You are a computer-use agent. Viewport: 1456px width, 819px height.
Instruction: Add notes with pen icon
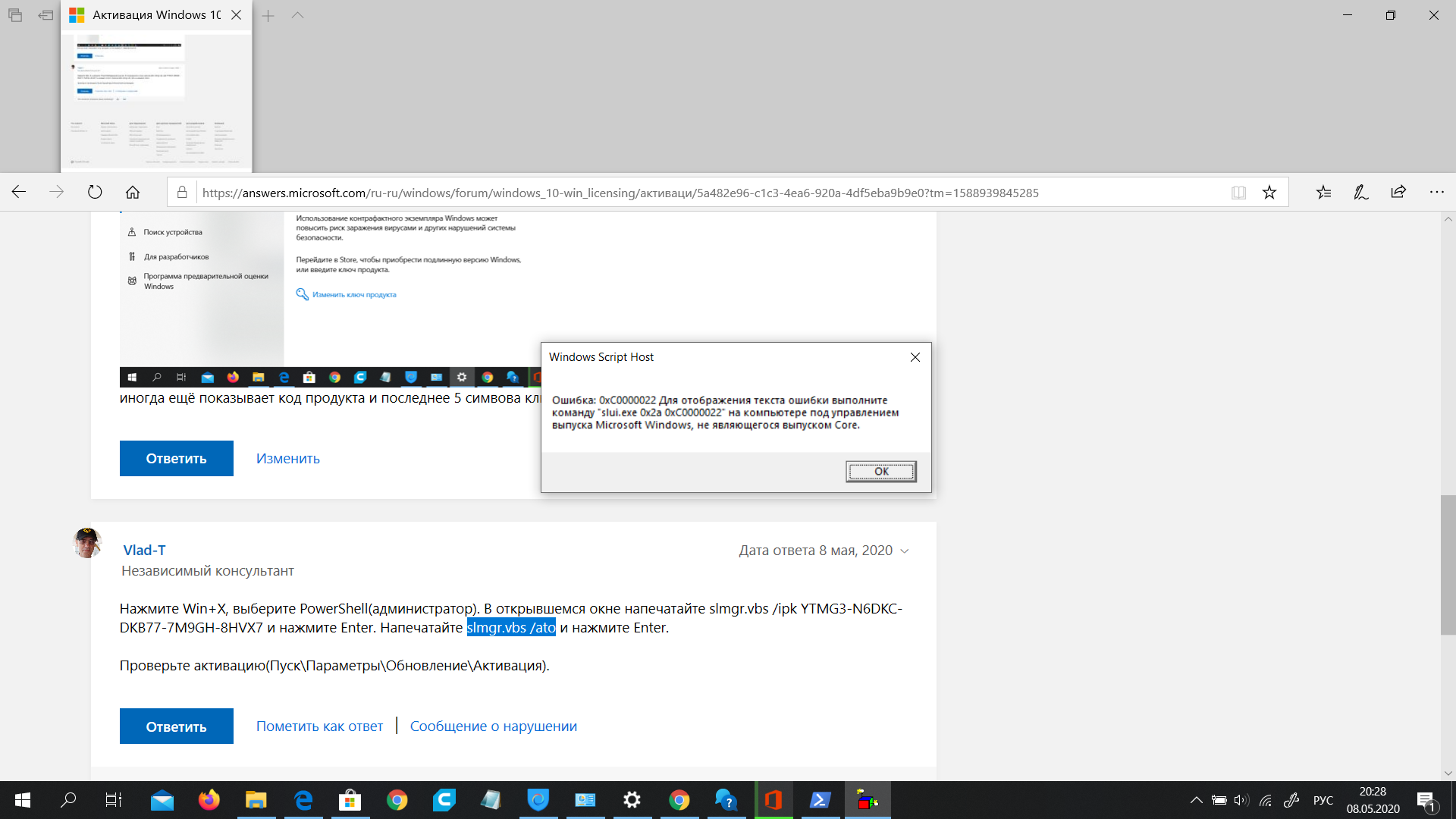pos(1361,193)
